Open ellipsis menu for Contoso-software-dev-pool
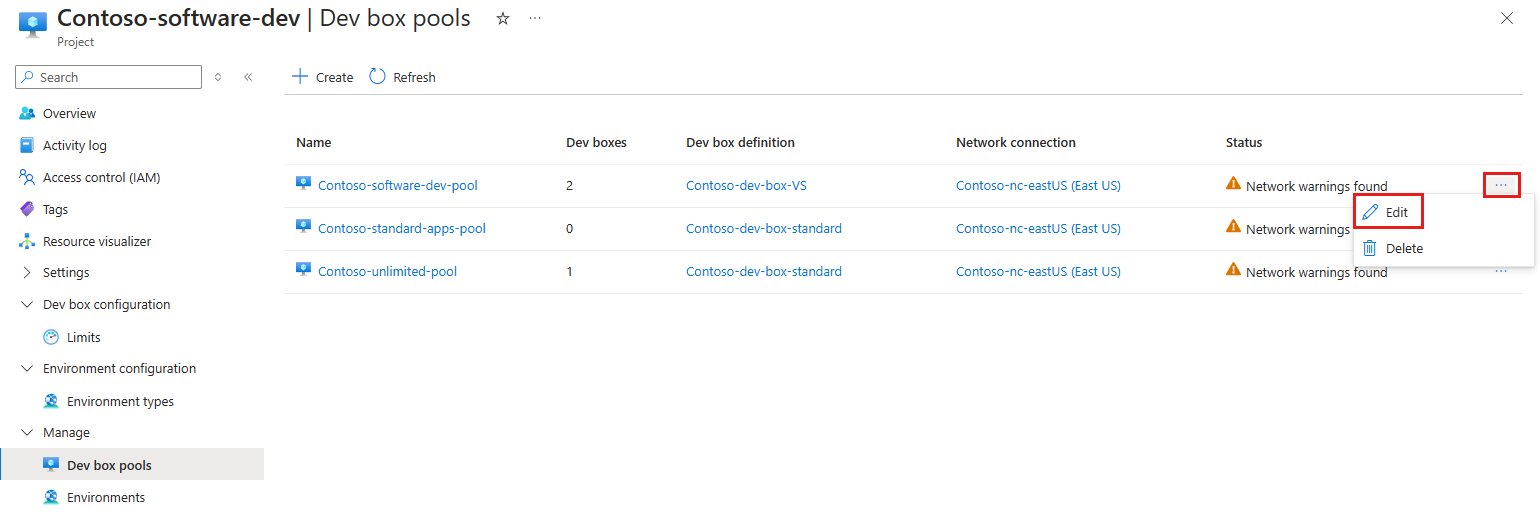This screenshot has width=1540, height=521. pos(1501,185)
